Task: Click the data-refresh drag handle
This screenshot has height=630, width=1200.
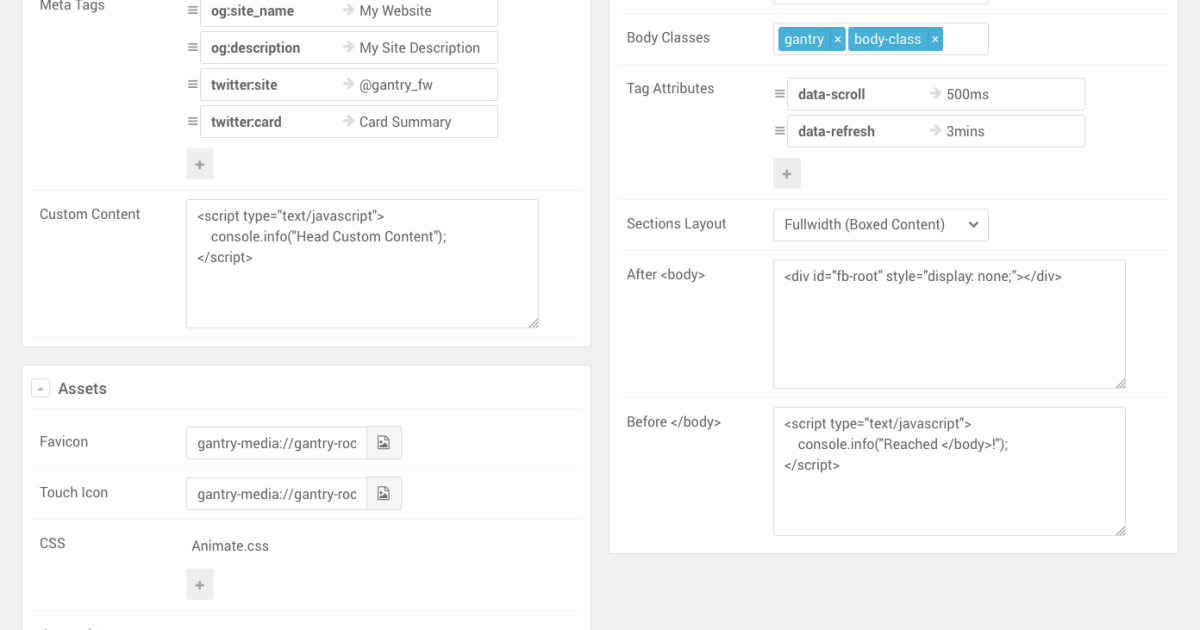Action: coord(780,131)
